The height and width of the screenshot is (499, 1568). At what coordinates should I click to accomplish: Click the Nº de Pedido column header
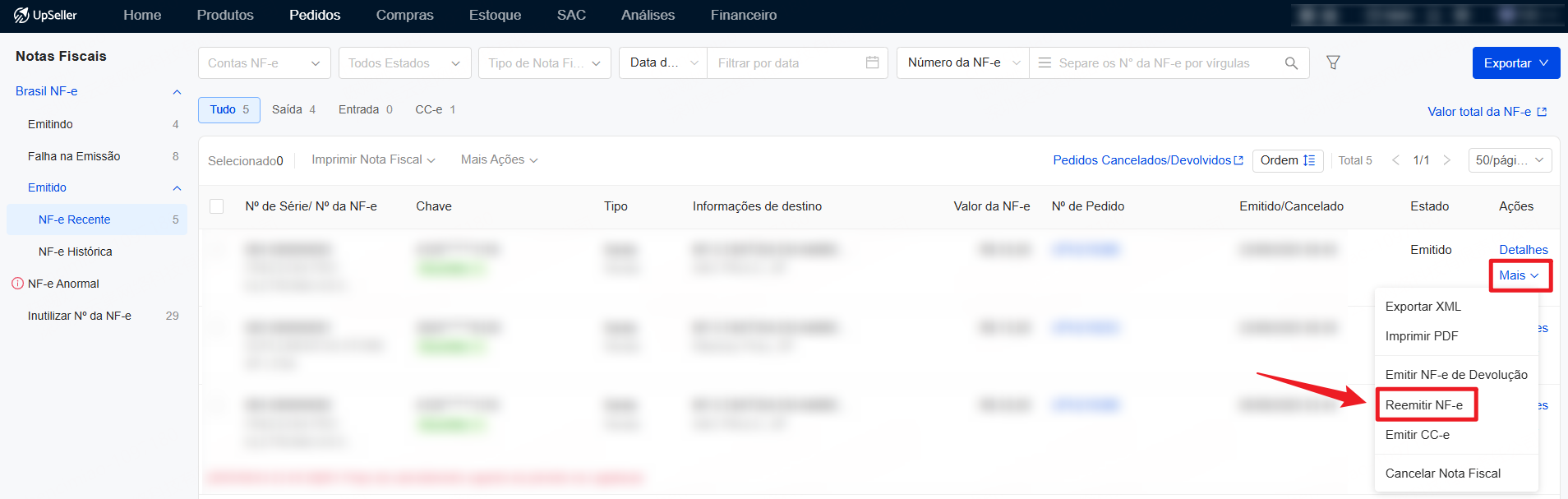point(1088,206)
